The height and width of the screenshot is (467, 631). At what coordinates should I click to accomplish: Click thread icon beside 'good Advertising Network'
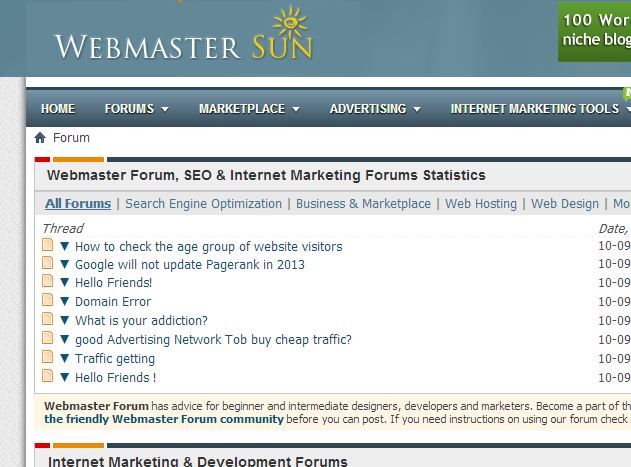click(x=47, y=339)
